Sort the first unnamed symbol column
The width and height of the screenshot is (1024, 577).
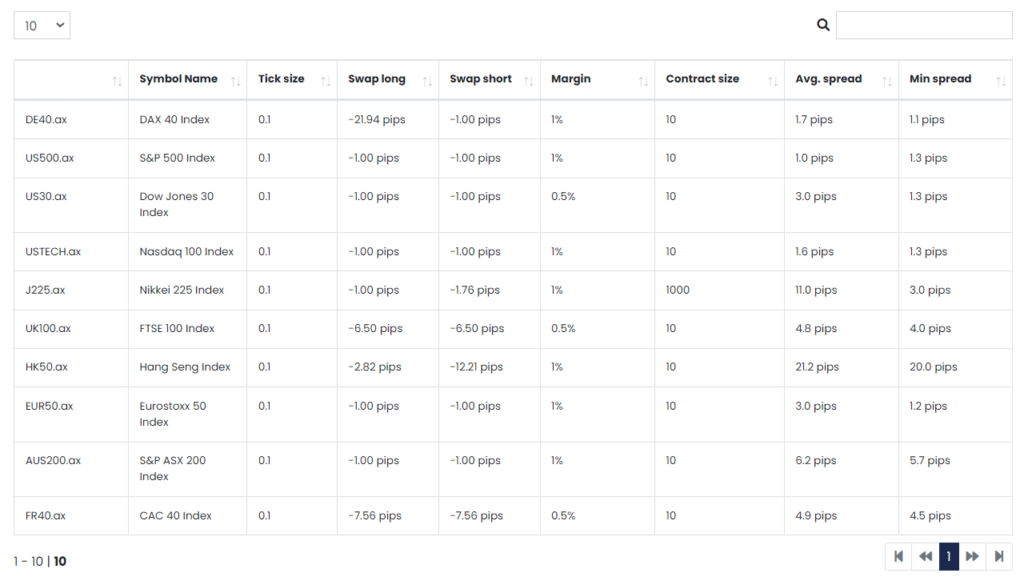click(117, 81)
